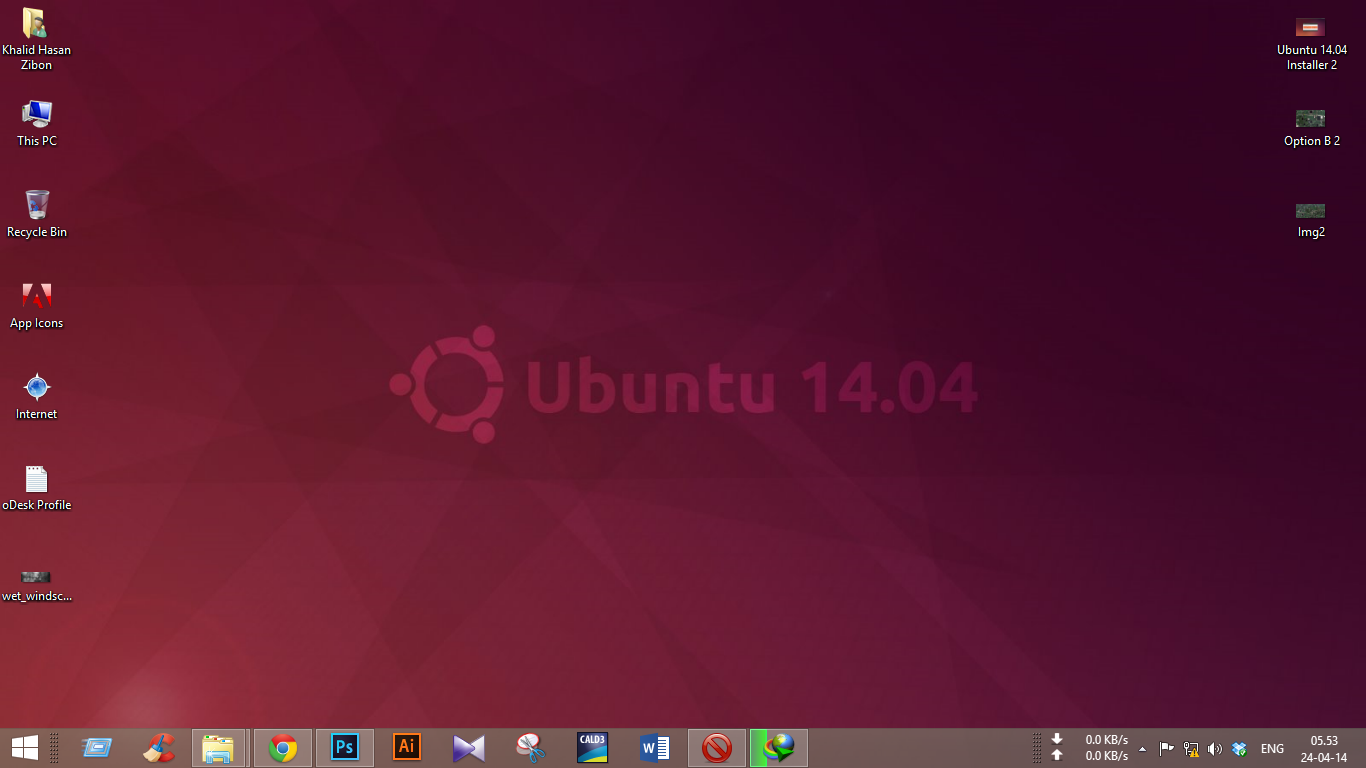Open Dropbox from the system tray

point(1238,748)
